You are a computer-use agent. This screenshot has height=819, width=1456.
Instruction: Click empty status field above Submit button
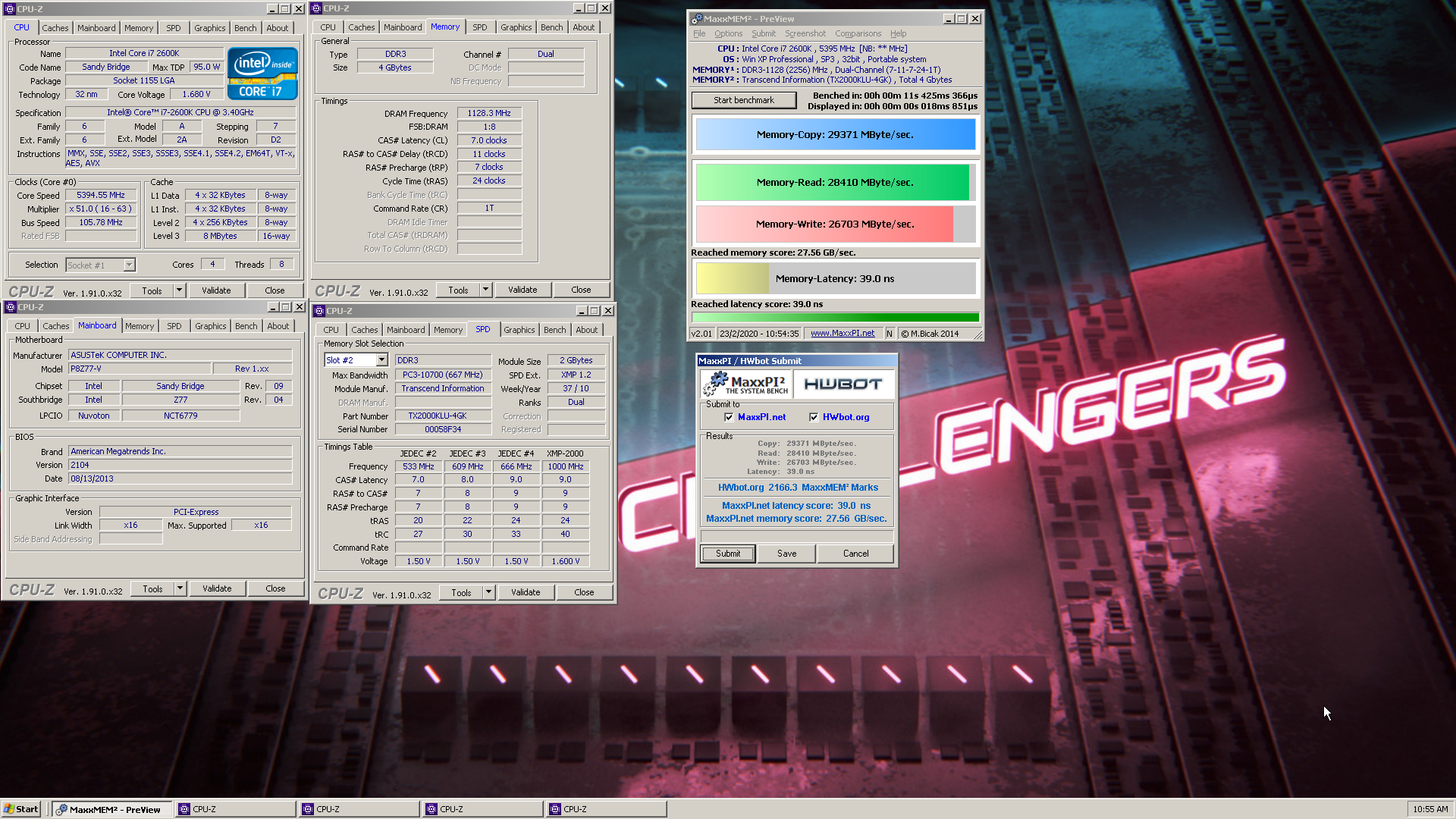coord(796,535)
